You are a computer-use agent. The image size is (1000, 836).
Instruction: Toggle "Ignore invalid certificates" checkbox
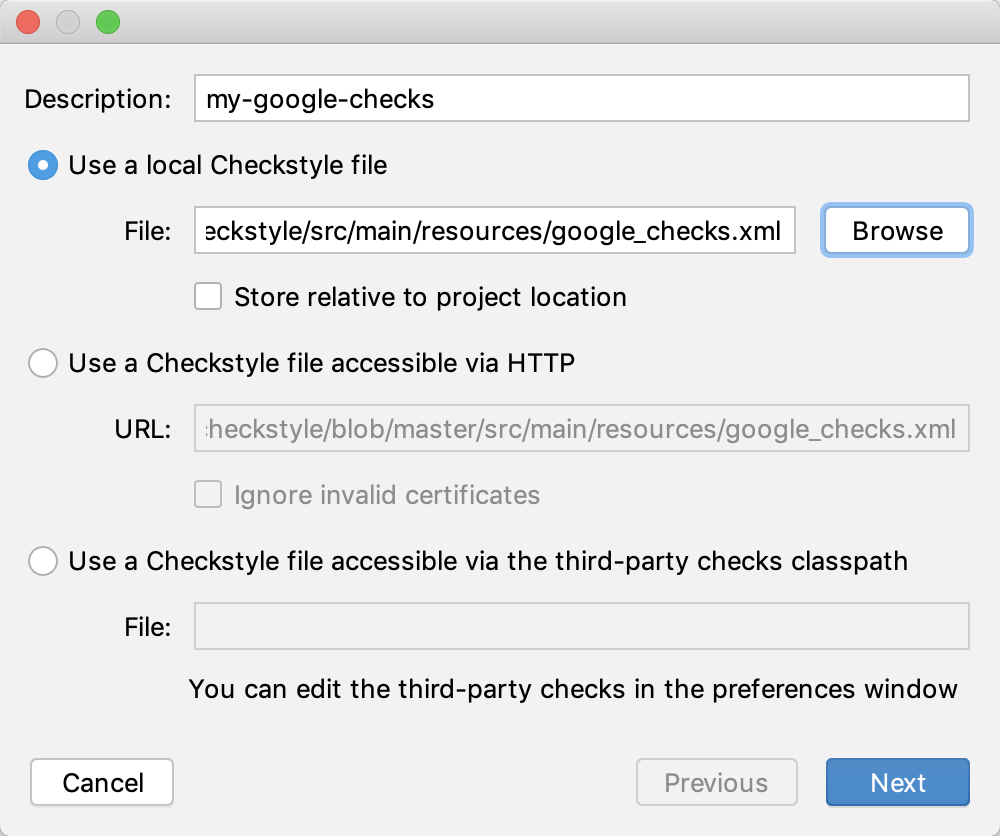click(x=208, y=495)
